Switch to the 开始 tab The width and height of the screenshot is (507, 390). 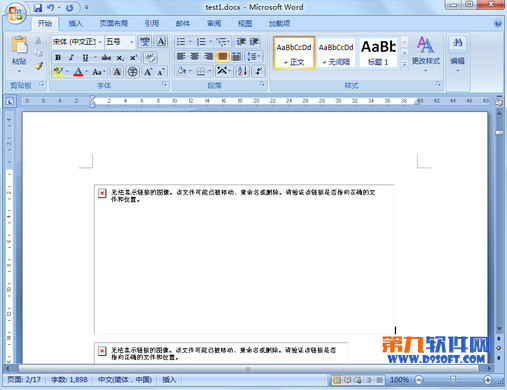point(45,23)
